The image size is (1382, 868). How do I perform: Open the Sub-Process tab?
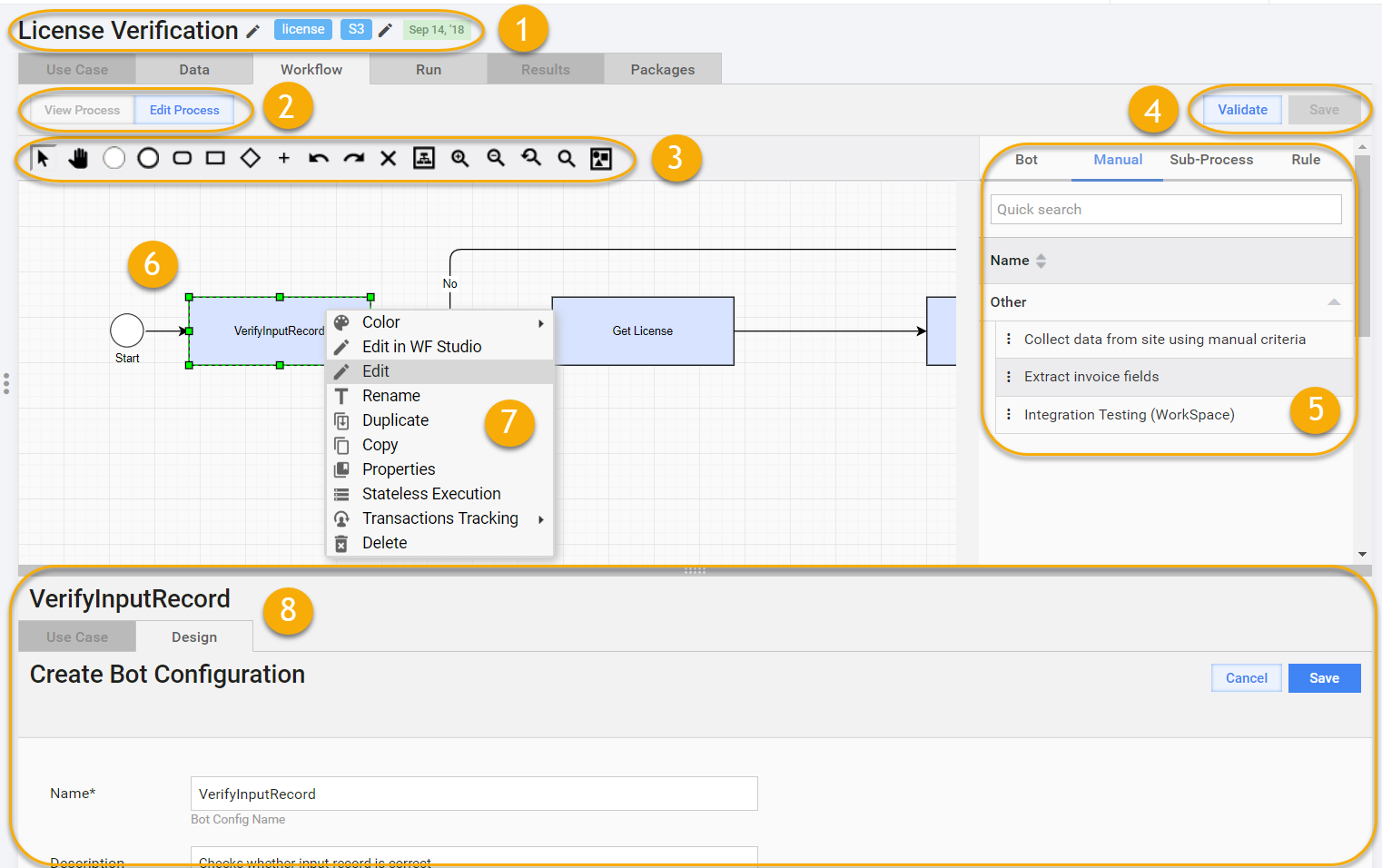[1211, 160]
